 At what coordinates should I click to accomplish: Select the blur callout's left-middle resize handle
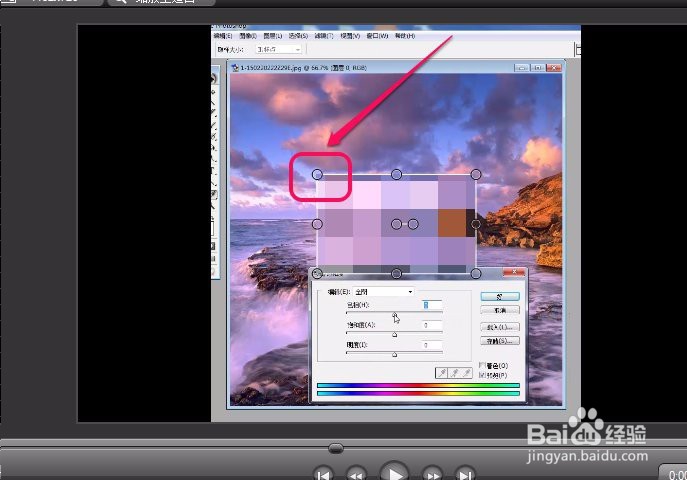click(x=317, y=224)
